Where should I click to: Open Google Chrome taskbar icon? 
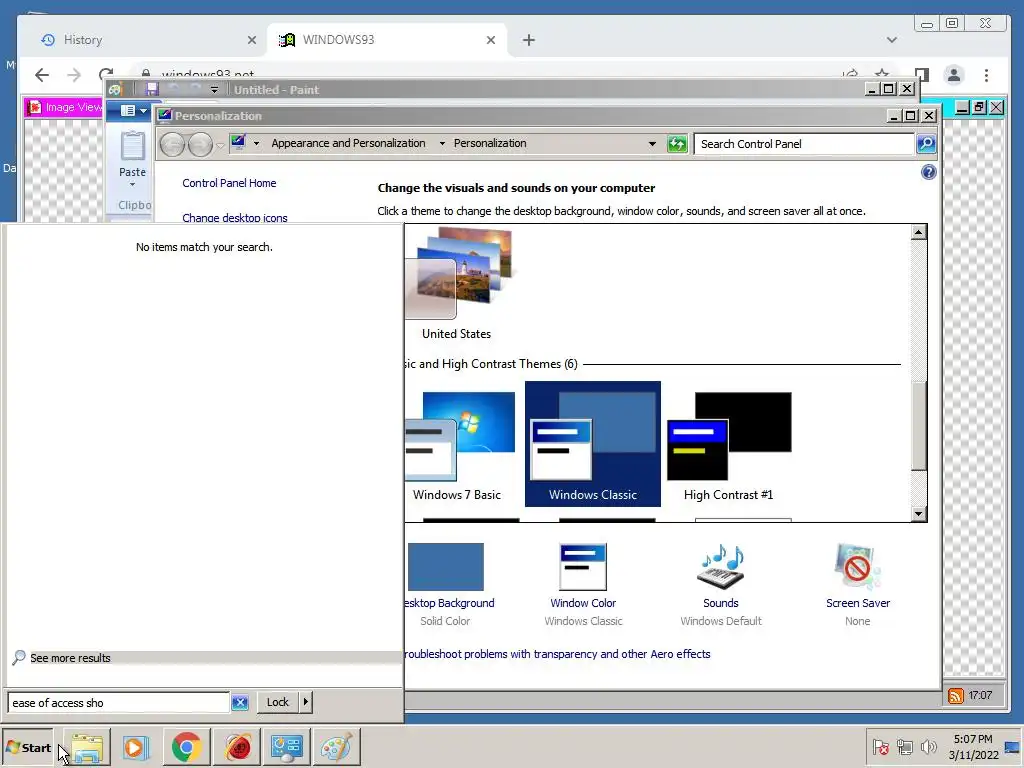tap(186, 747)
